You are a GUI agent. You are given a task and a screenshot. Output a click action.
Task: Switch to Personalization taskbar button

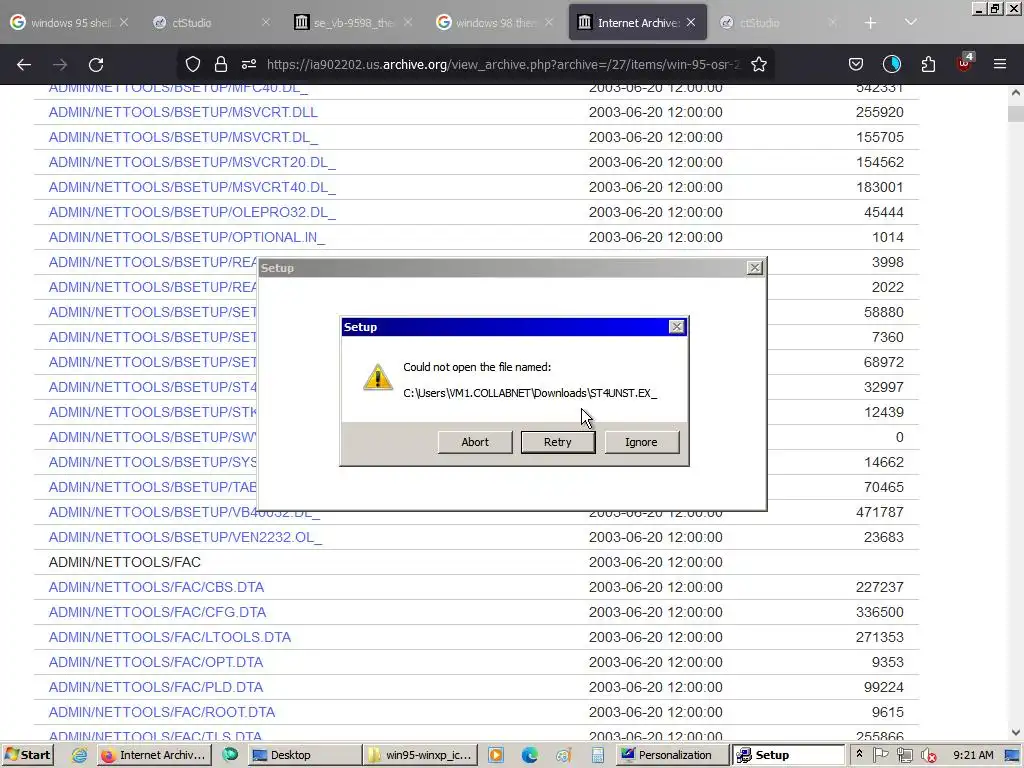[x=671, y=755]
